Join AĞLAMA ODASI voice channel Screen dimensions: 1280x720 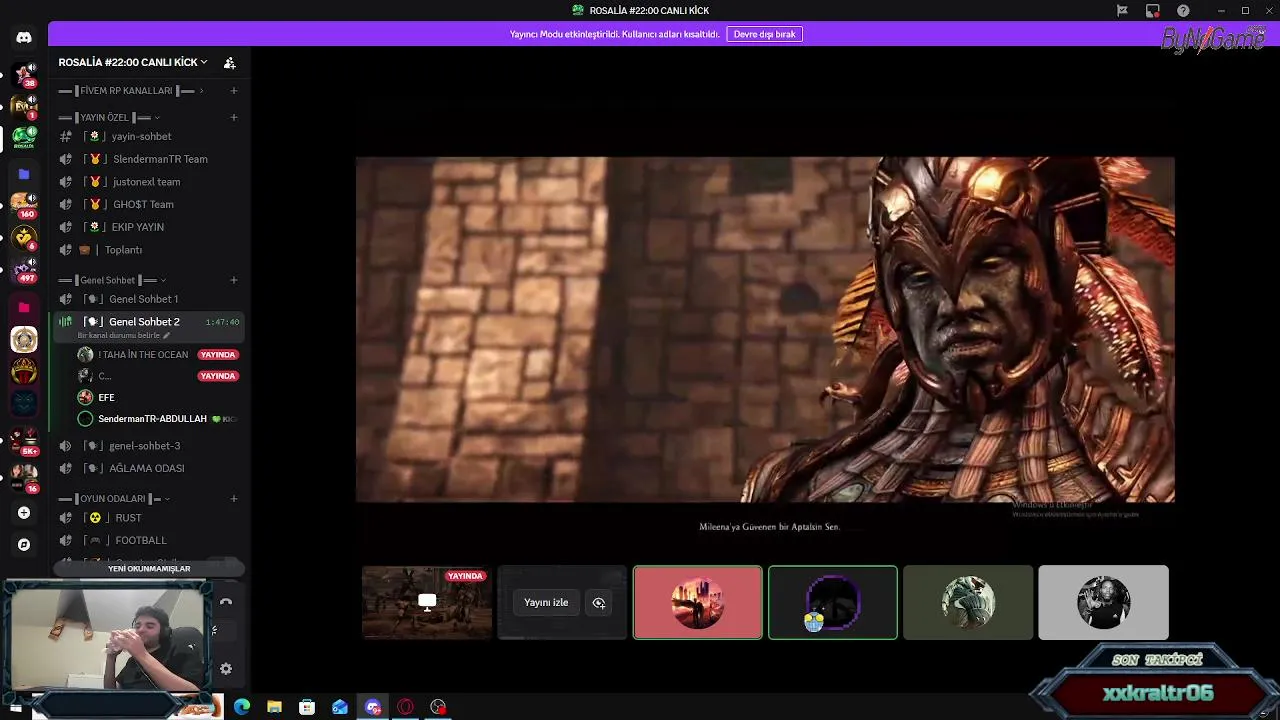click(148, 468)
